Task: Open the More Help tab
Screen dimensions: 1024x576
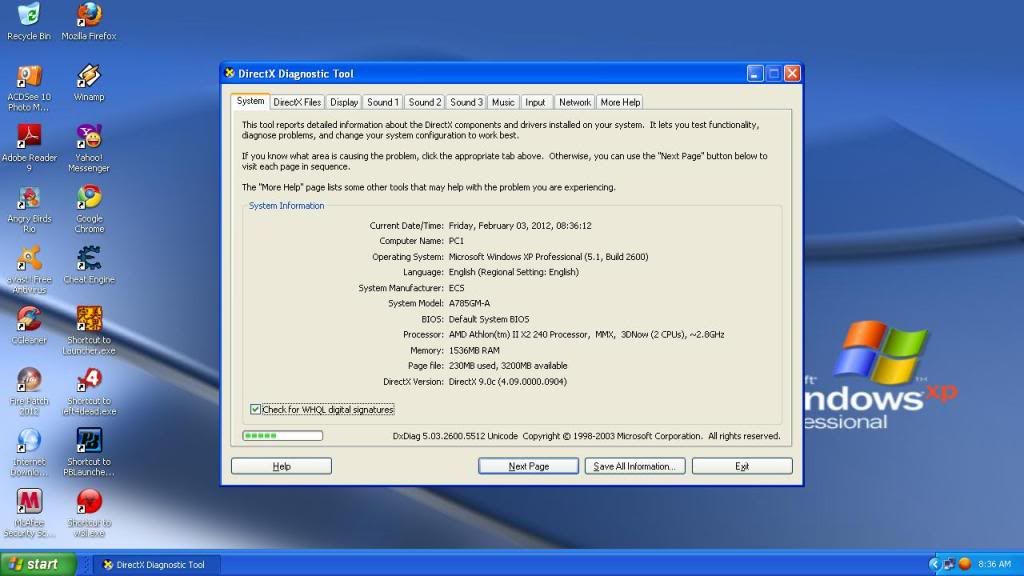Action: [620, 103]
